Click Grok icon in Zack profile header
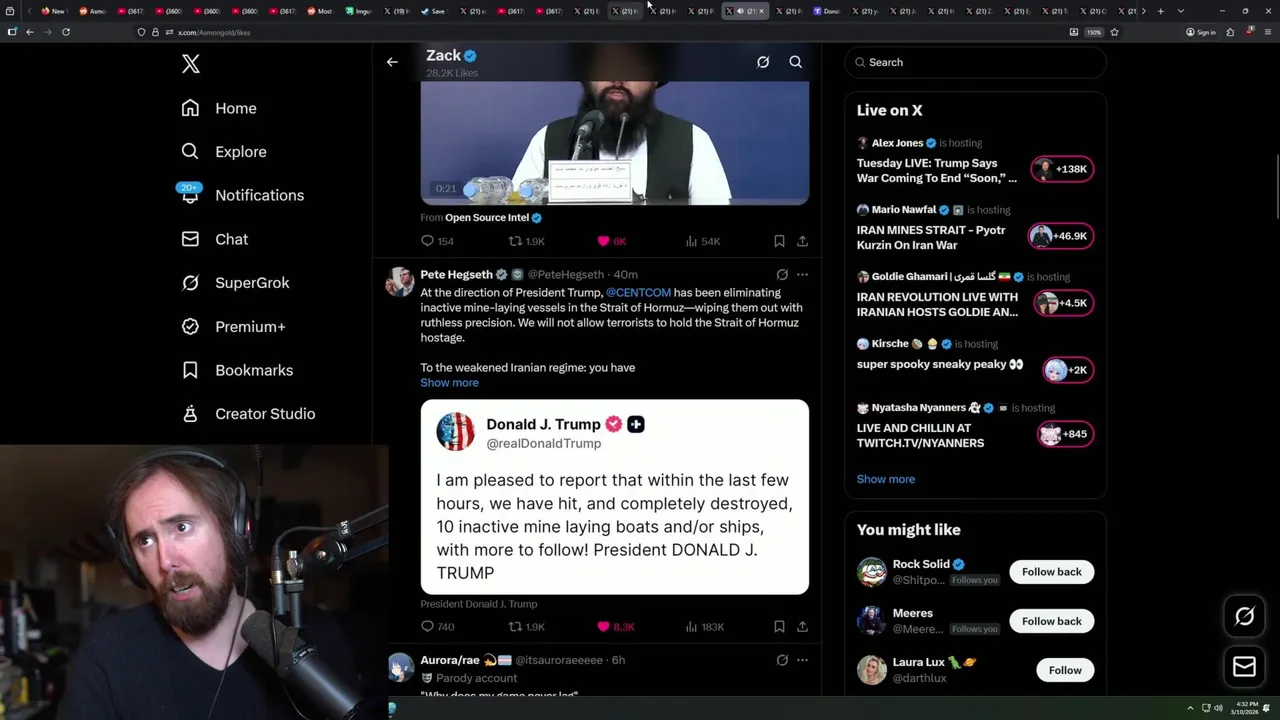 pos(763,62)
